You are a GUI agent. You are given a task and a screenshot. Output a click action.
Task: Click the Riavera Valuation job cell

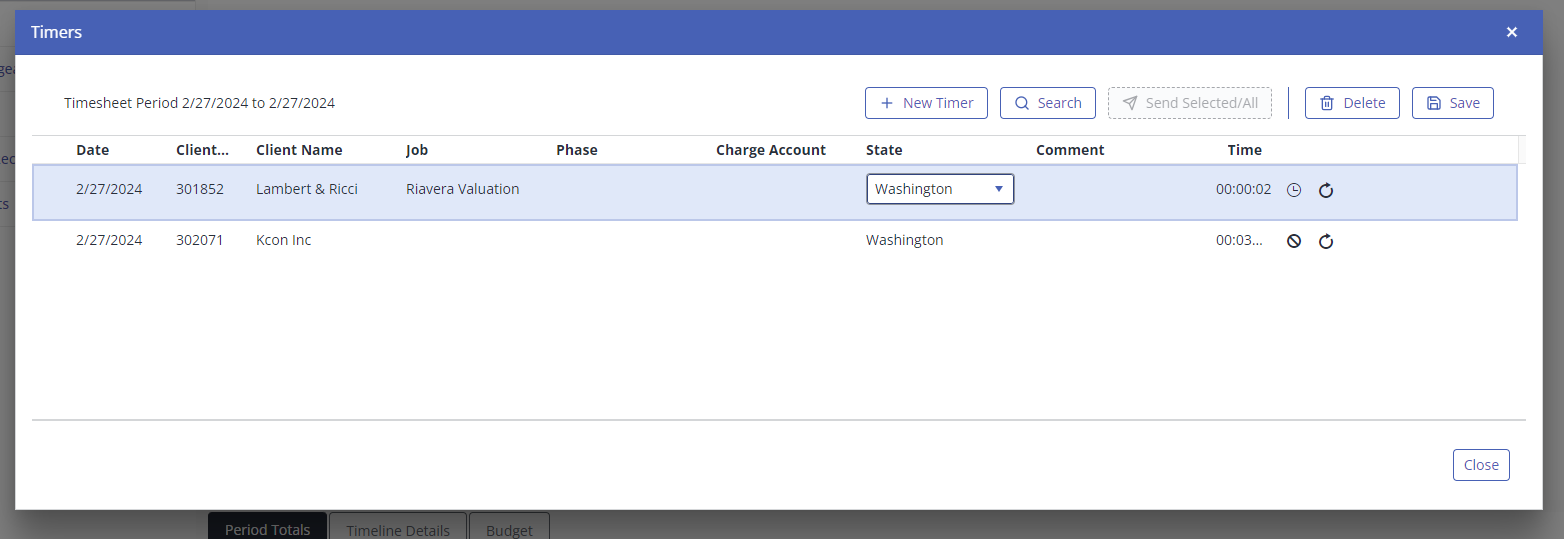(462, 189)
